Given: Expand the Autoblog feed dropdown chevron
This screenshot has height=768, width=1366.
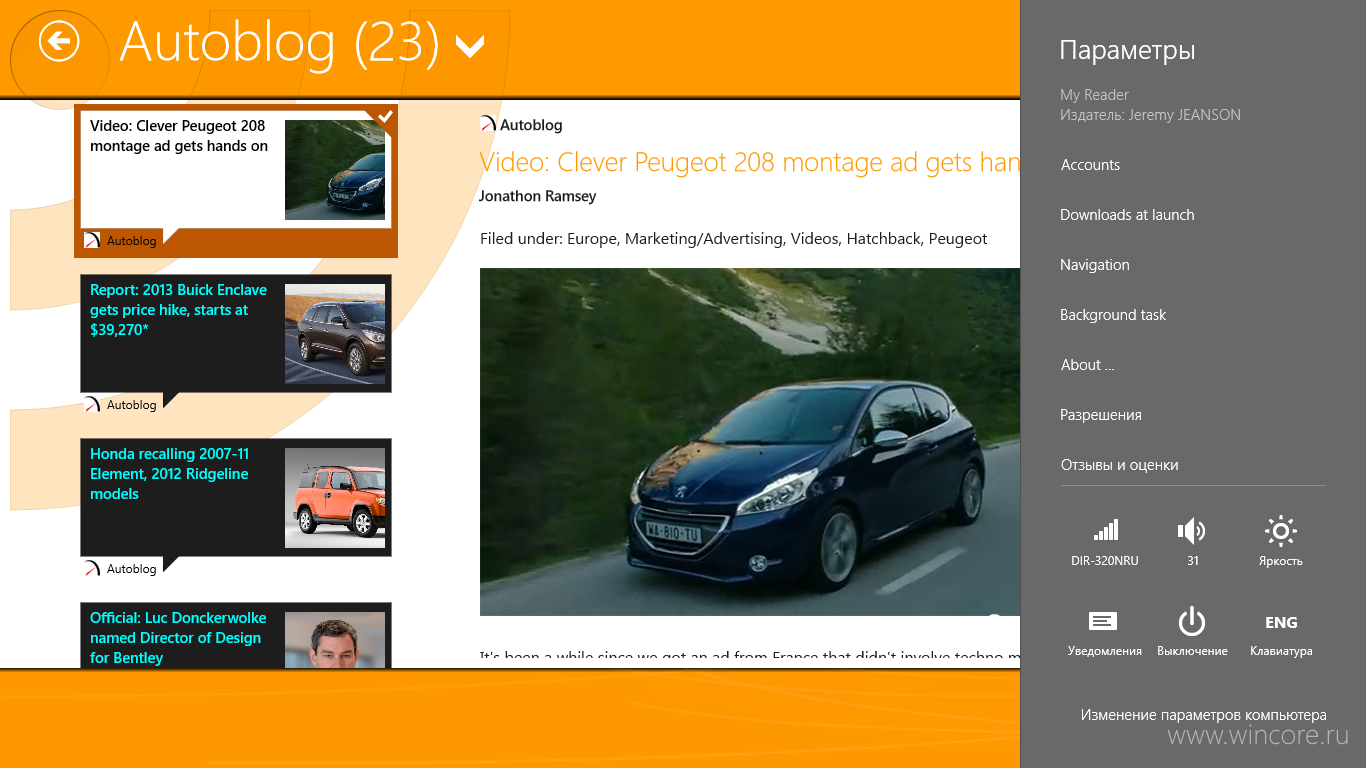Looking at the screenshot, I should click(469, 46).
